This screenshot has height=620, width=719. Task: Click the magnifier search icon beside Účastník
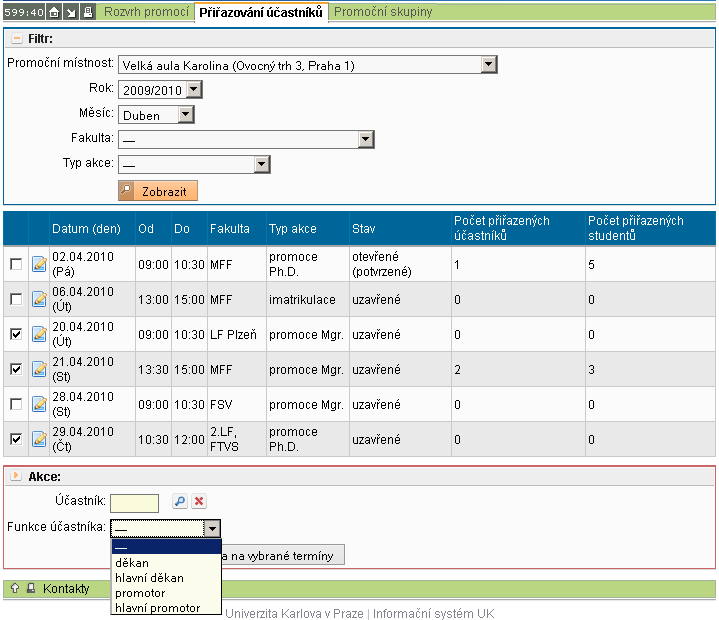180,502
